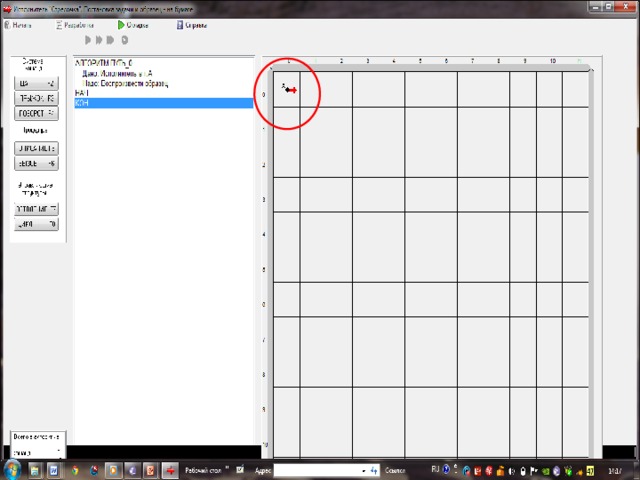Insert the ОТВЕТВЛЕНИЕ F7 control structure
Image resolution: width=640 pixels, height=480 pixels.
[x=36, y=209]
